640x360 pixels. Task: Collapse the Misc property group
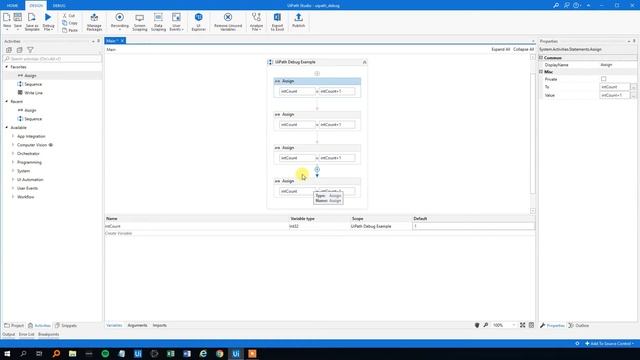(x=541, y=72)
